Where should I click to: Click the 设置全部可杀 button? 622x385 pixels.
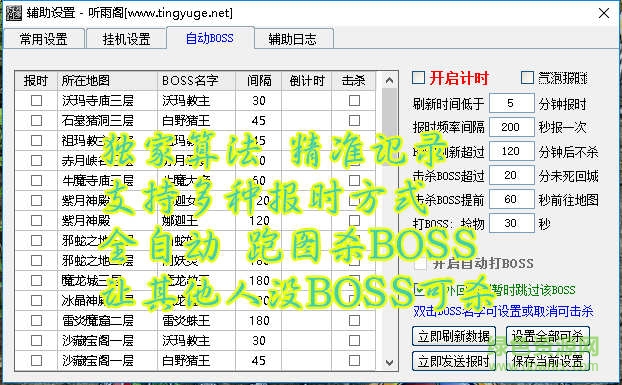548,336
